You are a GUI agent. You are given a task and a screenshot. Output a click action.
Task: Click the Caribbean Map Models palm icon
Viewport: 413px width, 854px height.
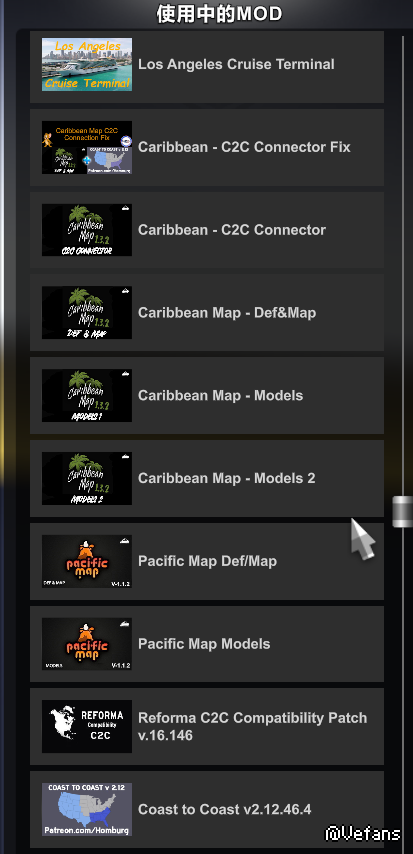coord(87,395)
